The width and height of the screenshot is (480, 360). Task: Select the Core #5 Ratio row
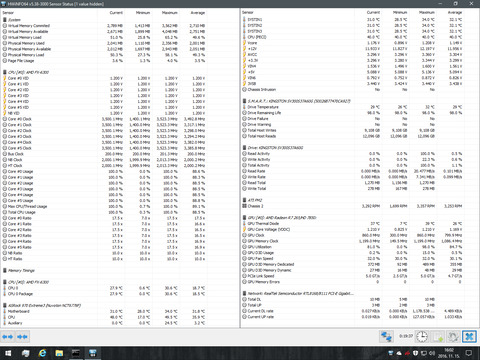point(104,247)
